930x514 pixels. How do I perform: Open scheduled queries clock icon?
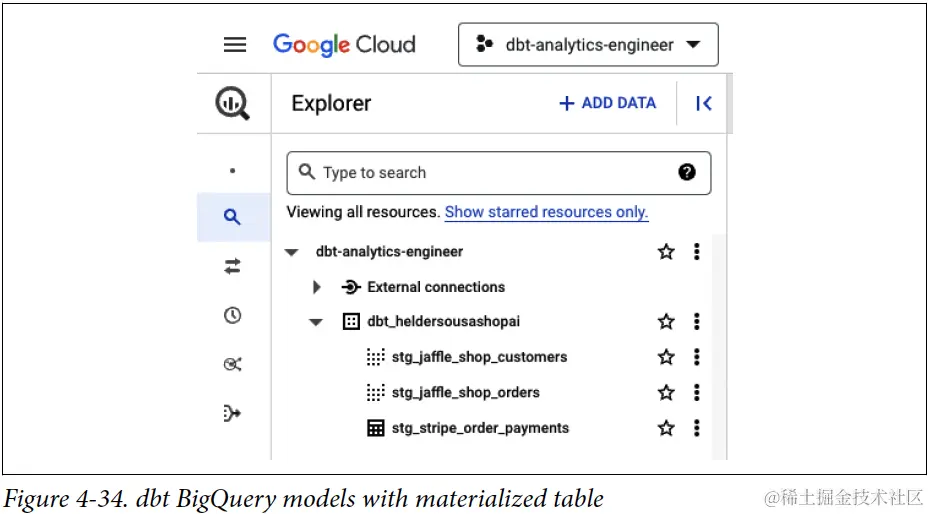click(x=232, y=315)
